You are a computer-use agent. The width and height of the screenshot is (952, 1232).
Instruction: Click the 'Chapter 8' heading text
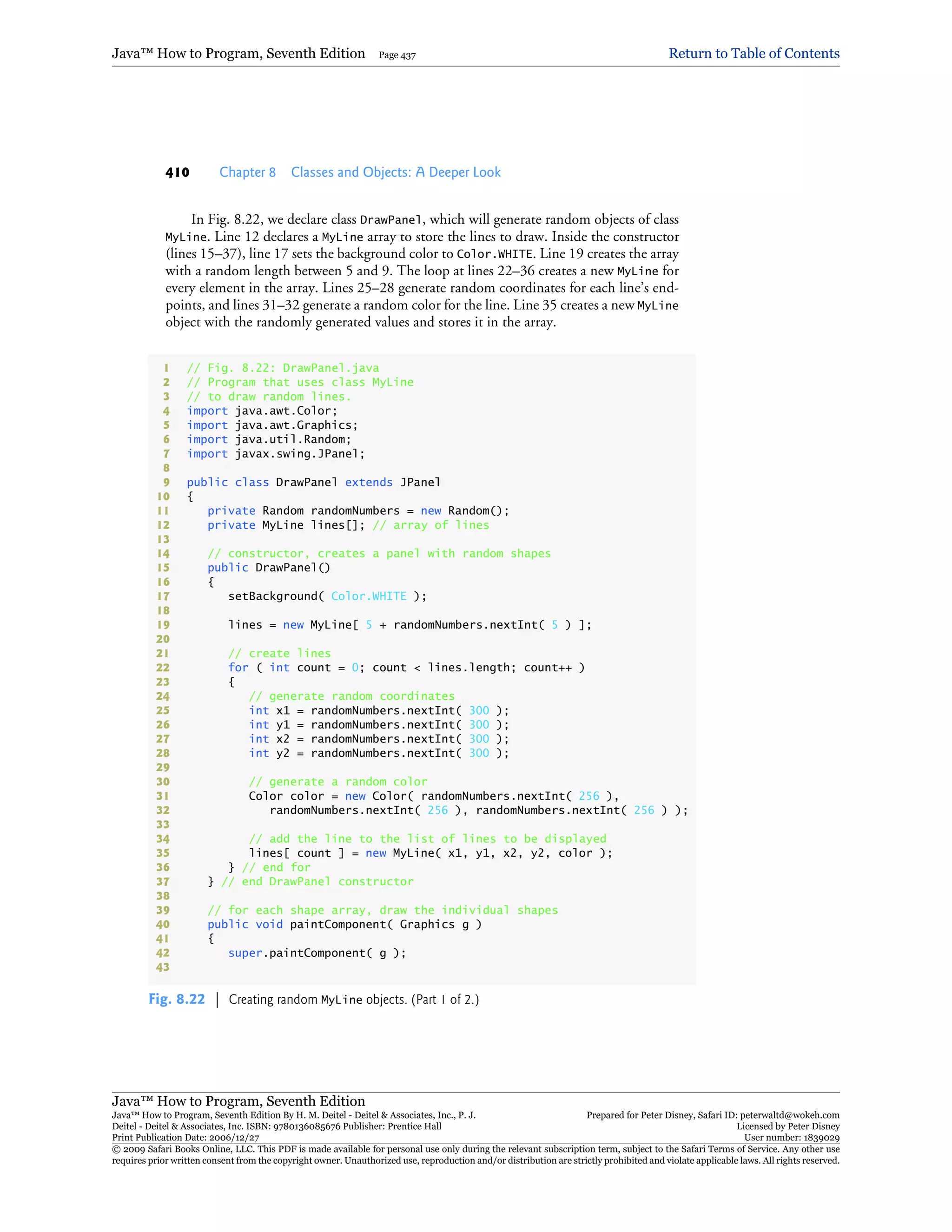click(x=247, y=172)
